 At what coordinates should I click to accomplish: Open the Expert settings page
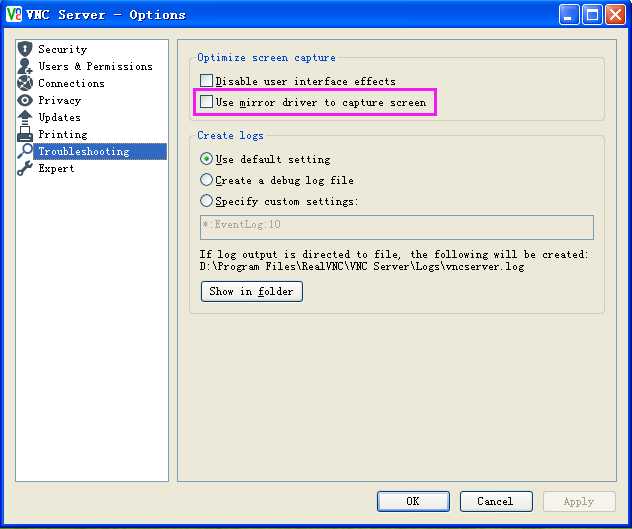56,169
